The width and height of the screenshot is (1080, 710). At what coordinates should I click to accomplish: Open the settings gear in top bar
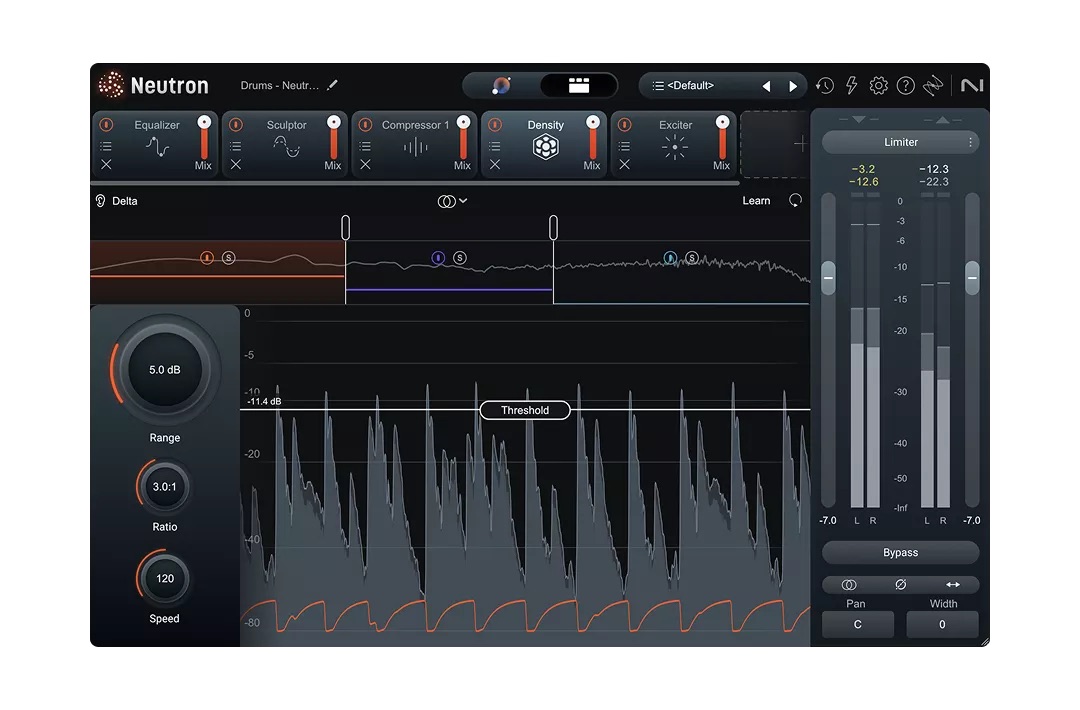point(878,86)
